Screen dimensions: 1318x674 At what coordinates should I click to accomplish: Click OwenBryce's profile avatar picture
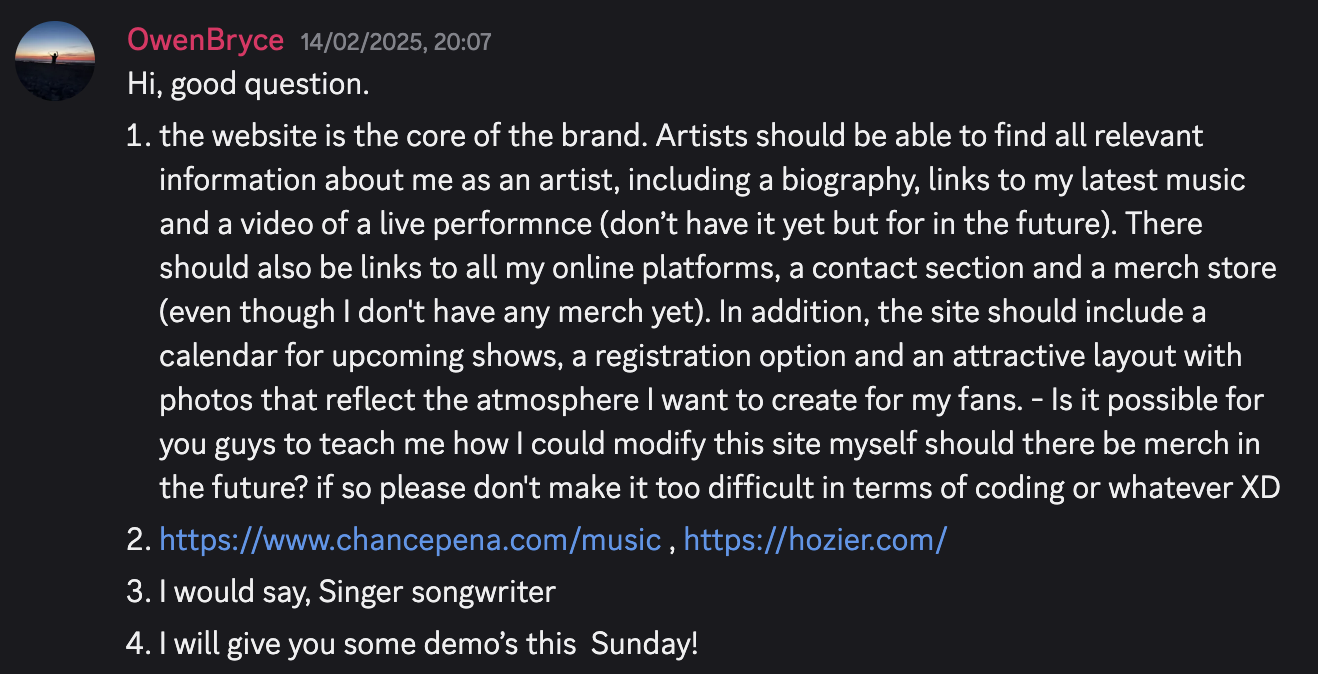(x=55, y=61)
